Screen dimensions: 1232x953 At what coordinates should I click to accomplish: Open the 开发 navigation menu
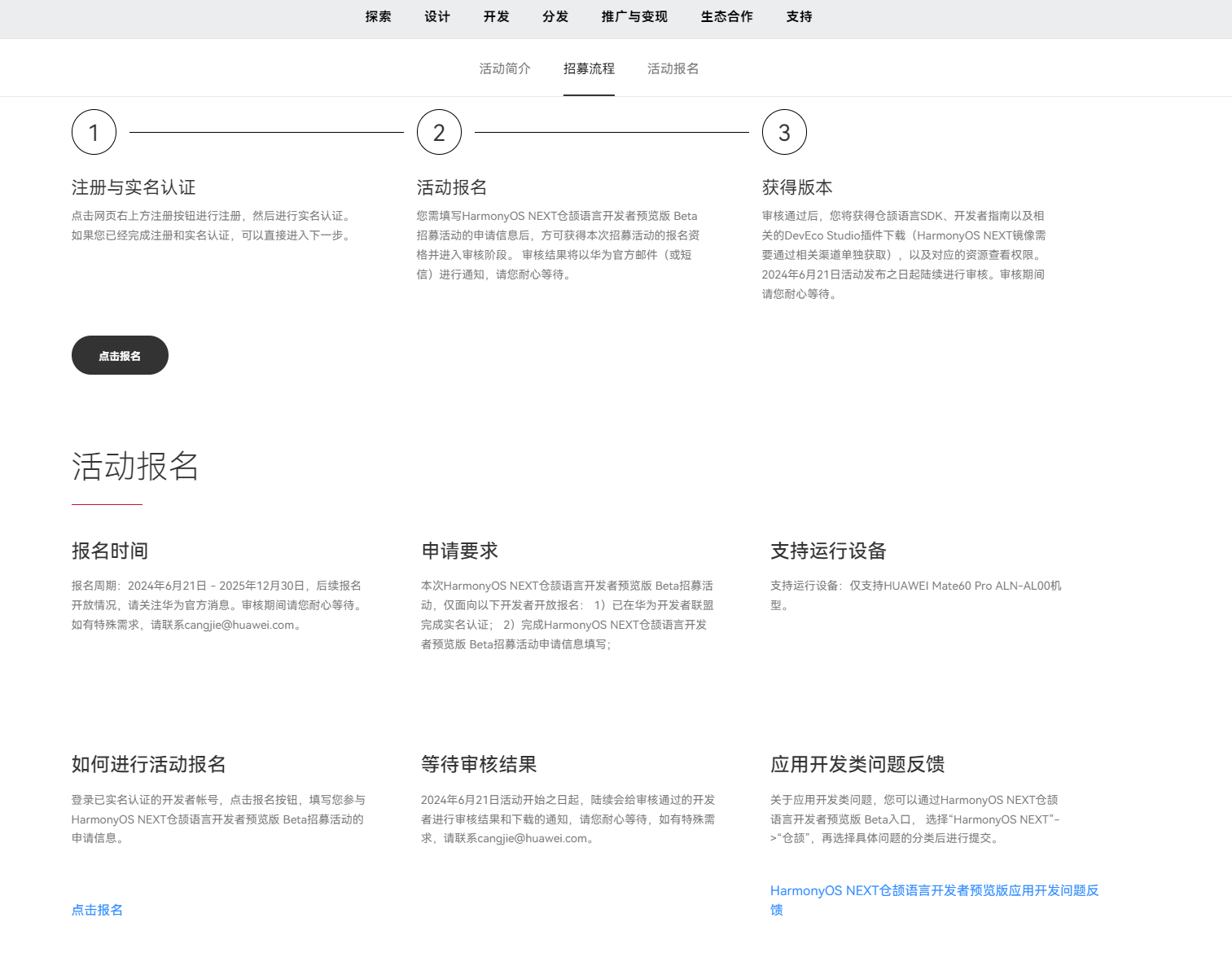coord(496,16)
